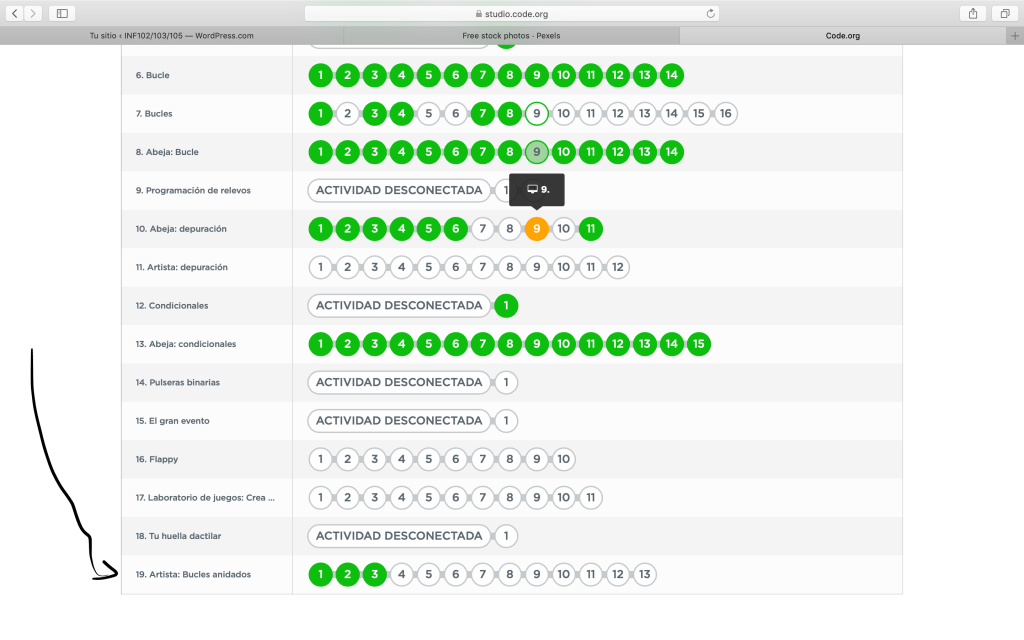Switch to the Free stock photos Pexels tab
This screenshot has height=640, width=1024.
pyautogui.click(x=511, y=35)
